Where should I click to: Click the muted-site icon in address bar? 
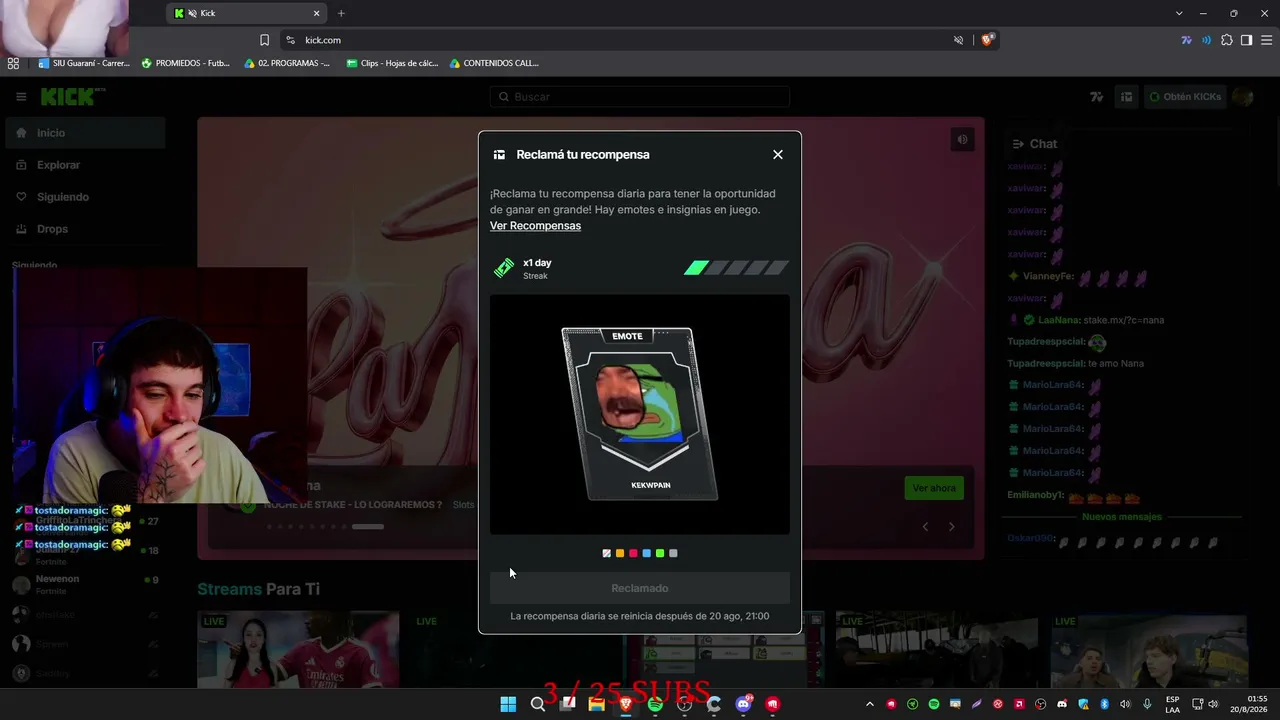point(958,40)
